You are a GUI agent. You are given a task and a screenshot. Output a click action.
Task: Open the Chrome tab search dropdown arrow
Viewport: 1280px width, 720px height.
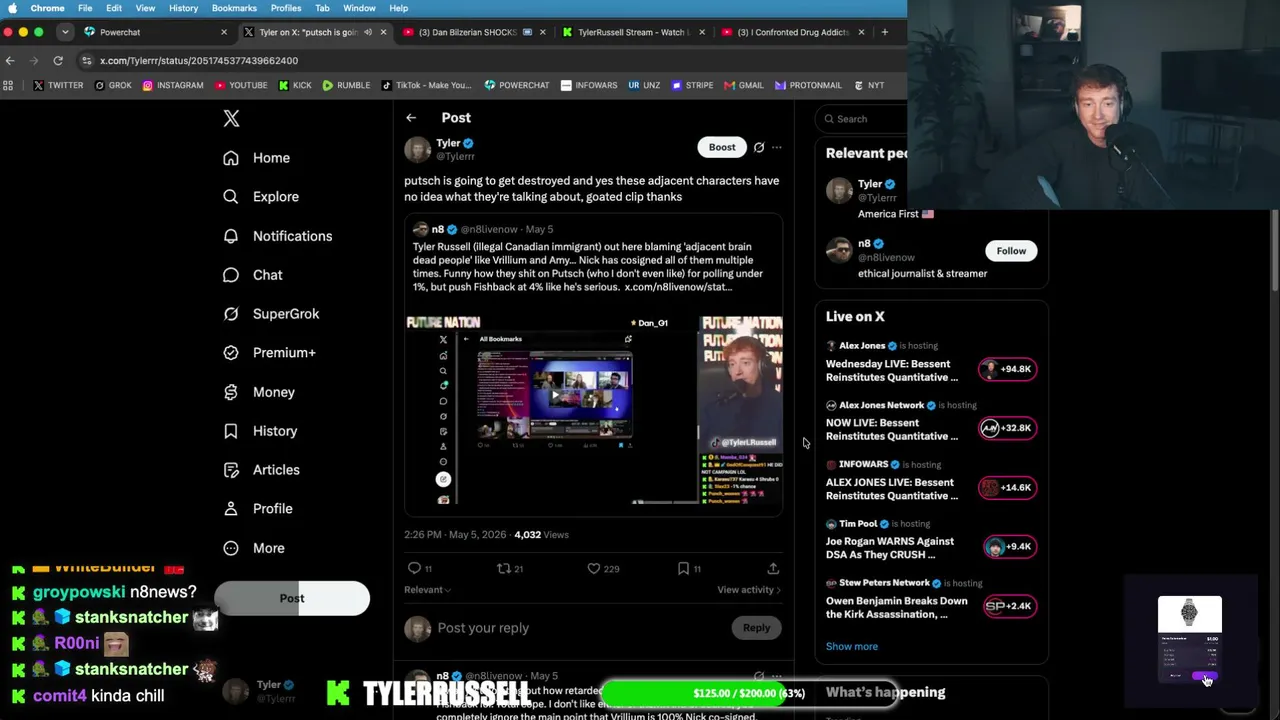(65, 32)
